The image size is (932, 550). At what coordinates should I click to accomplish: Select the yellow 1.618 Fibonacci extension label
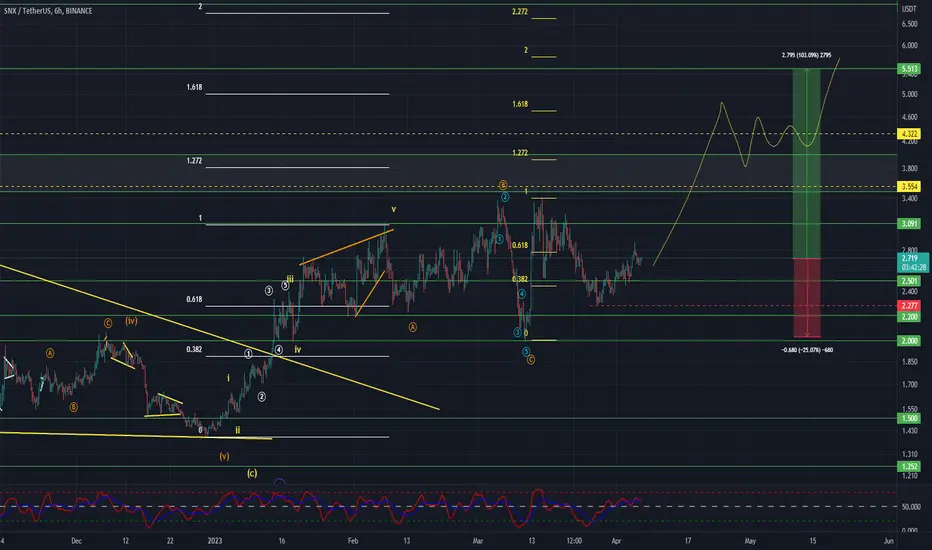click(x=519, y=105)
